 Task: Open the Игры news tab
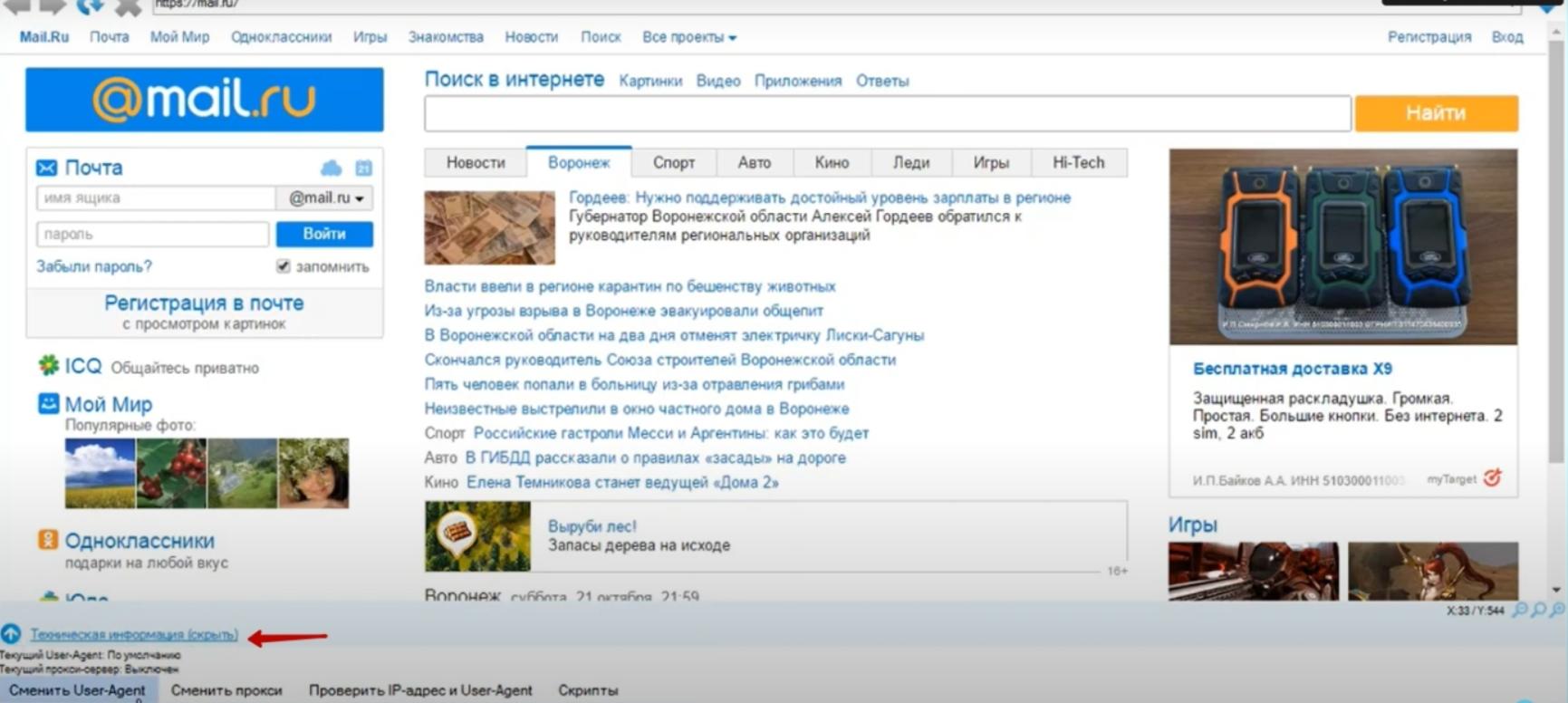click(x=991, y=163)
